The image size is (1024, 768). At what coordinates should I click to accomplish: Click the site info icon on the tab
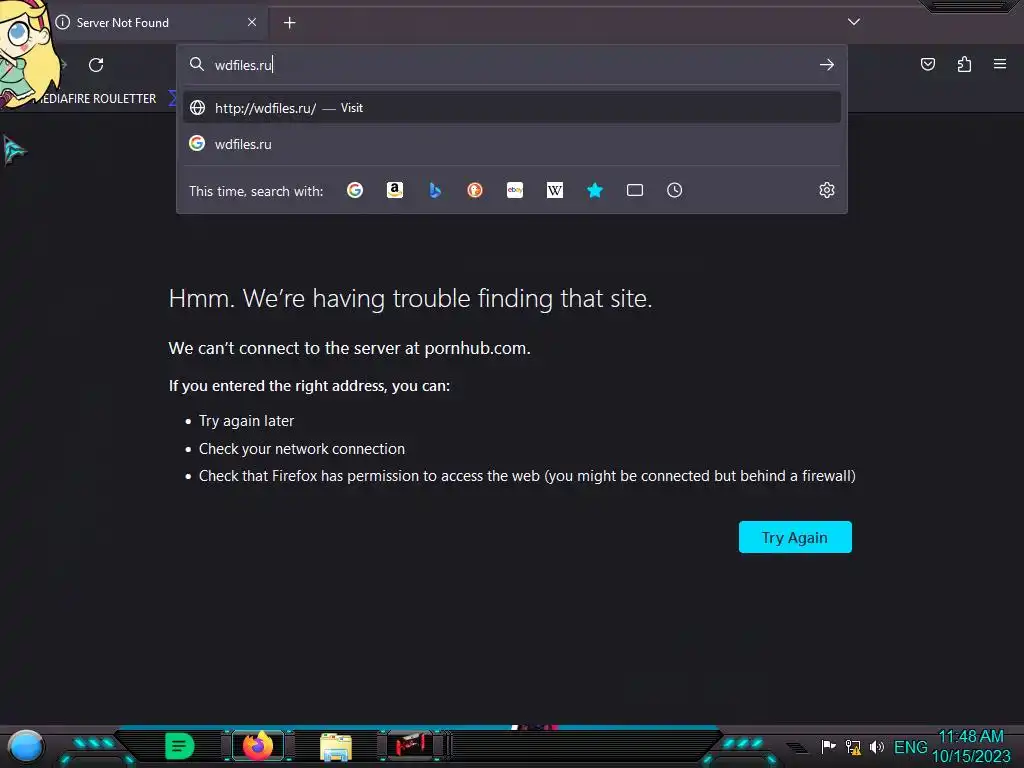[63, 22]
